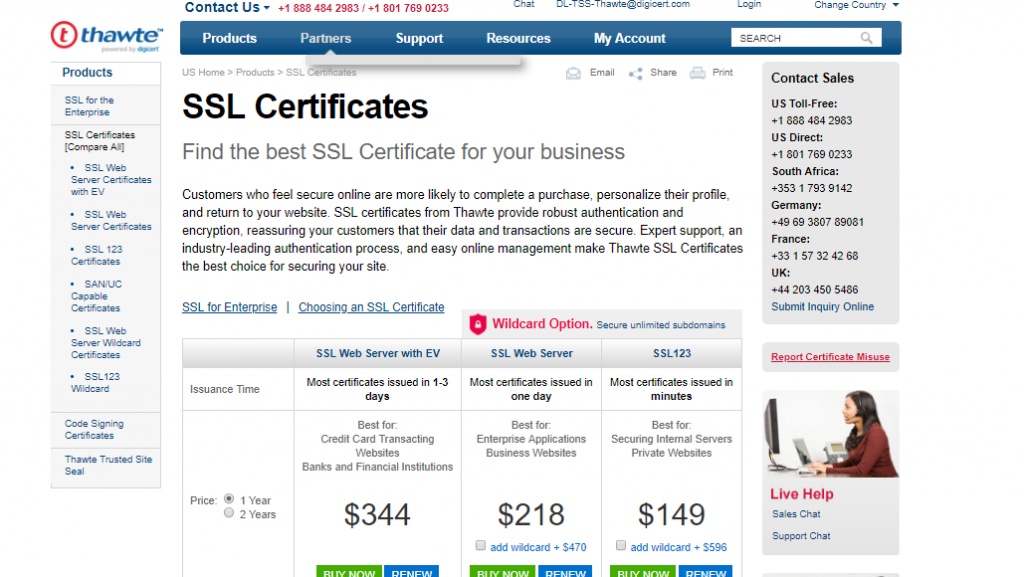Click the Email sharing icon
This screenshot has height=577, width=1024.
pyautogui.click(x=573, y=73)
